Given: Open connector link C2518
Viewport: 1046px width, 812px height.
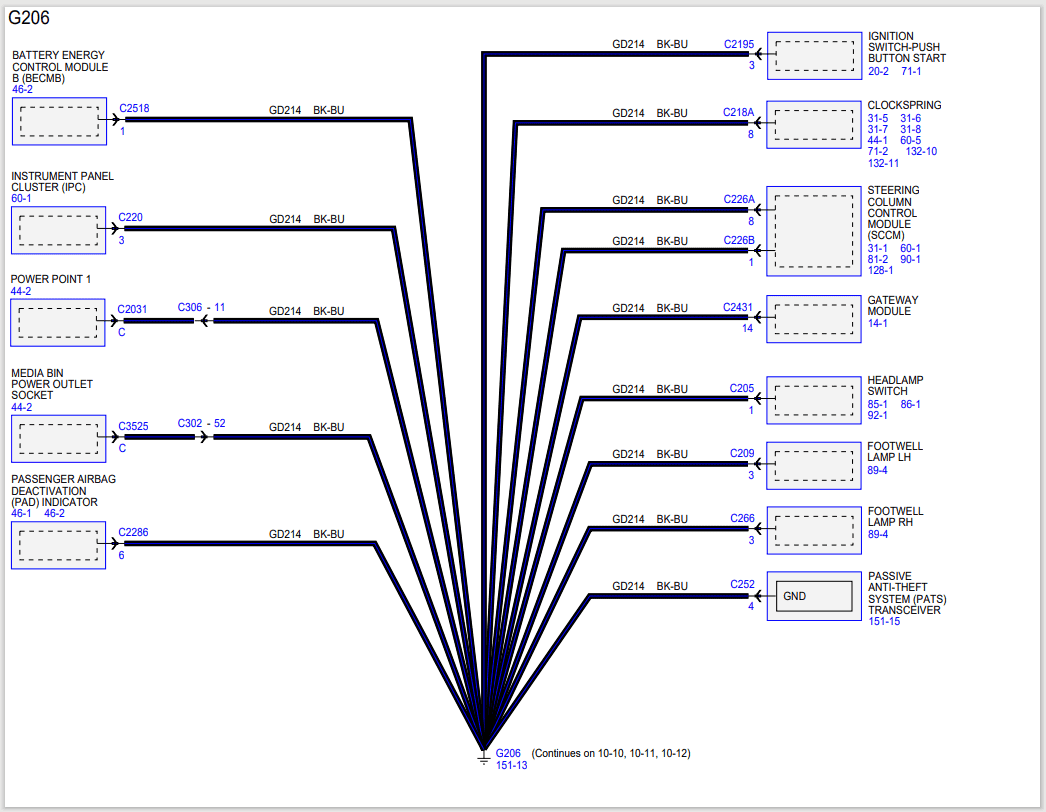Looking at the screenshot, I should 134,107.
